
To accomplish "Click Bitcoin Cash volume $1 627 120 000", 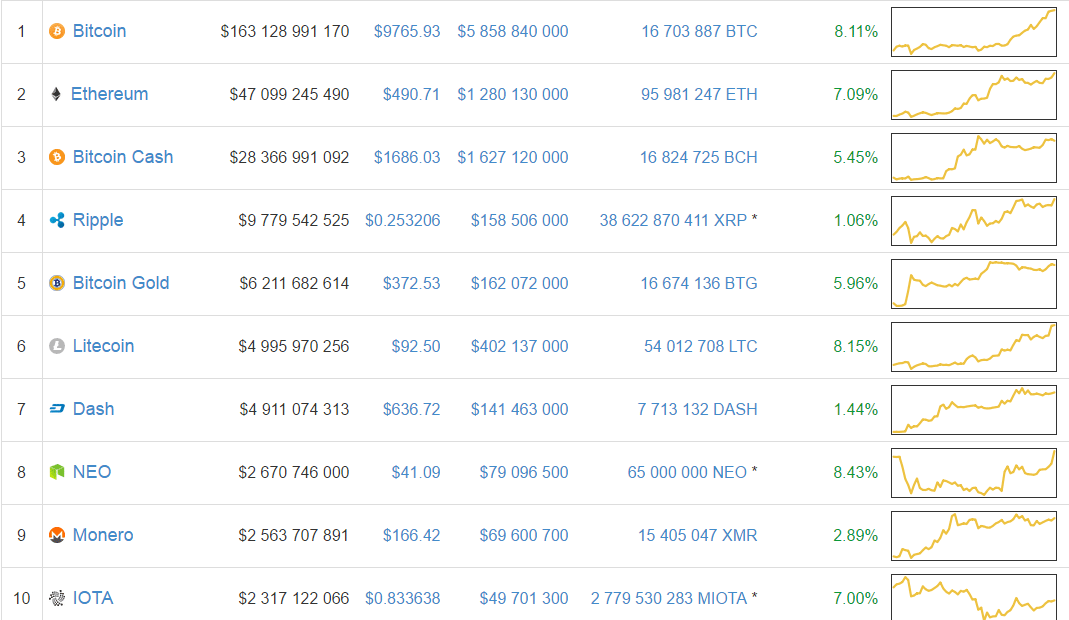I will tap(513, 158).
